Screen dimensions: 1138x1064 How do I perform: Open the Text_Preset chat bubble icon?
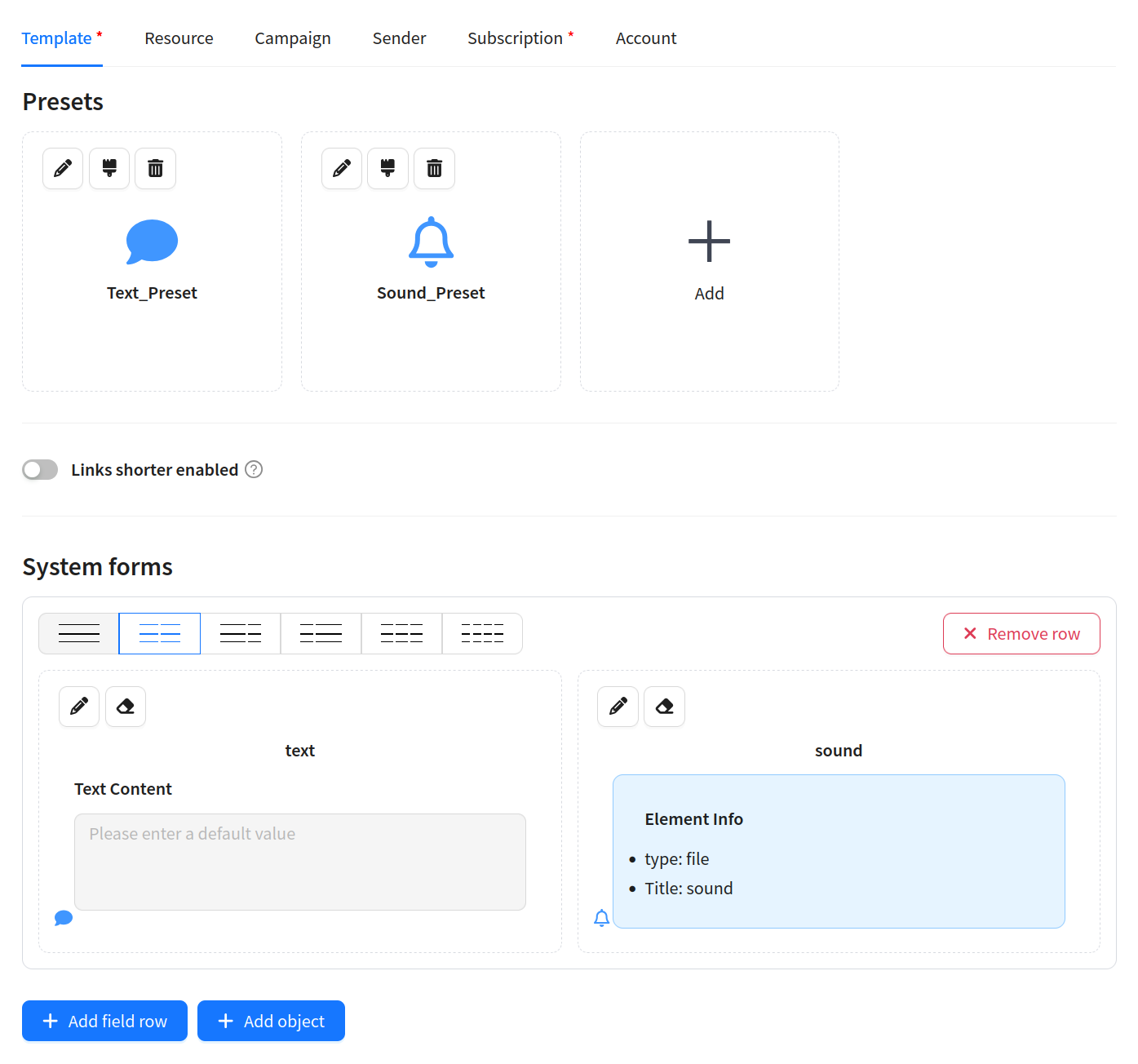click(x=152, y=242)
